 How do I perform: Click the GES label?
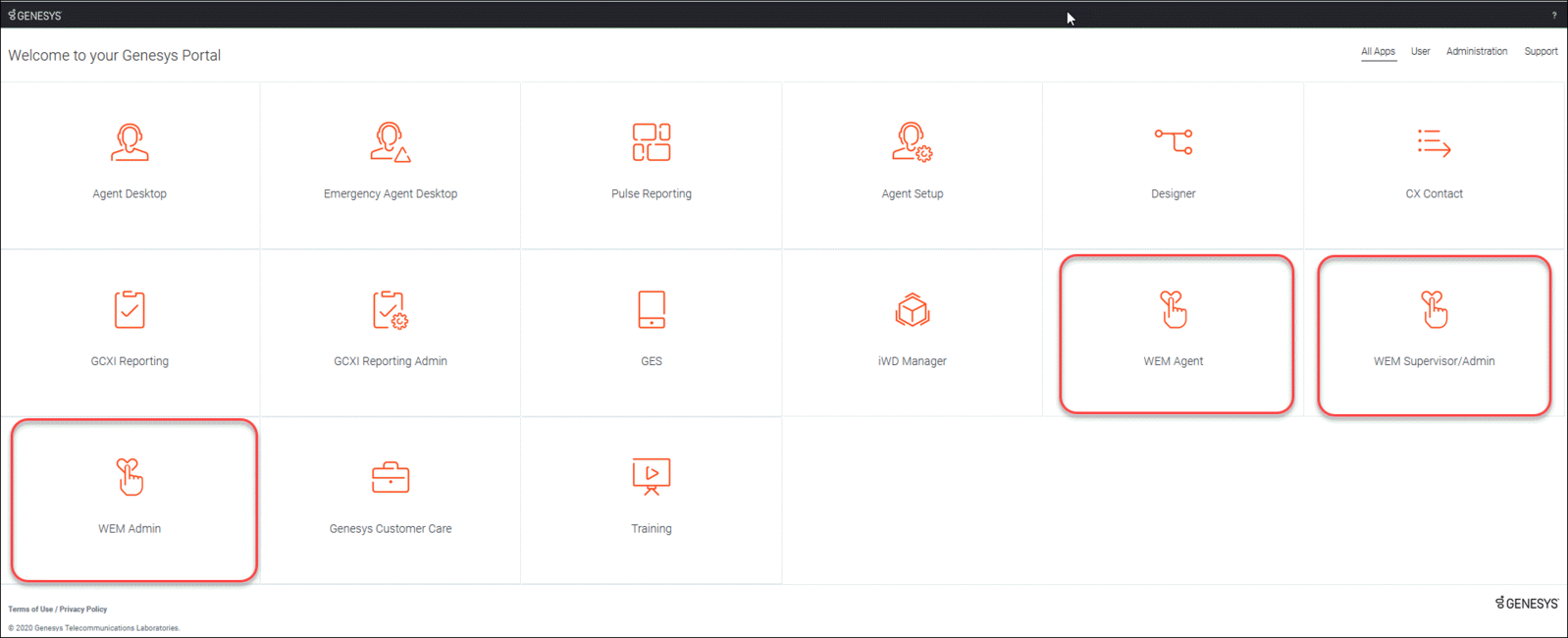pos(652,361)
